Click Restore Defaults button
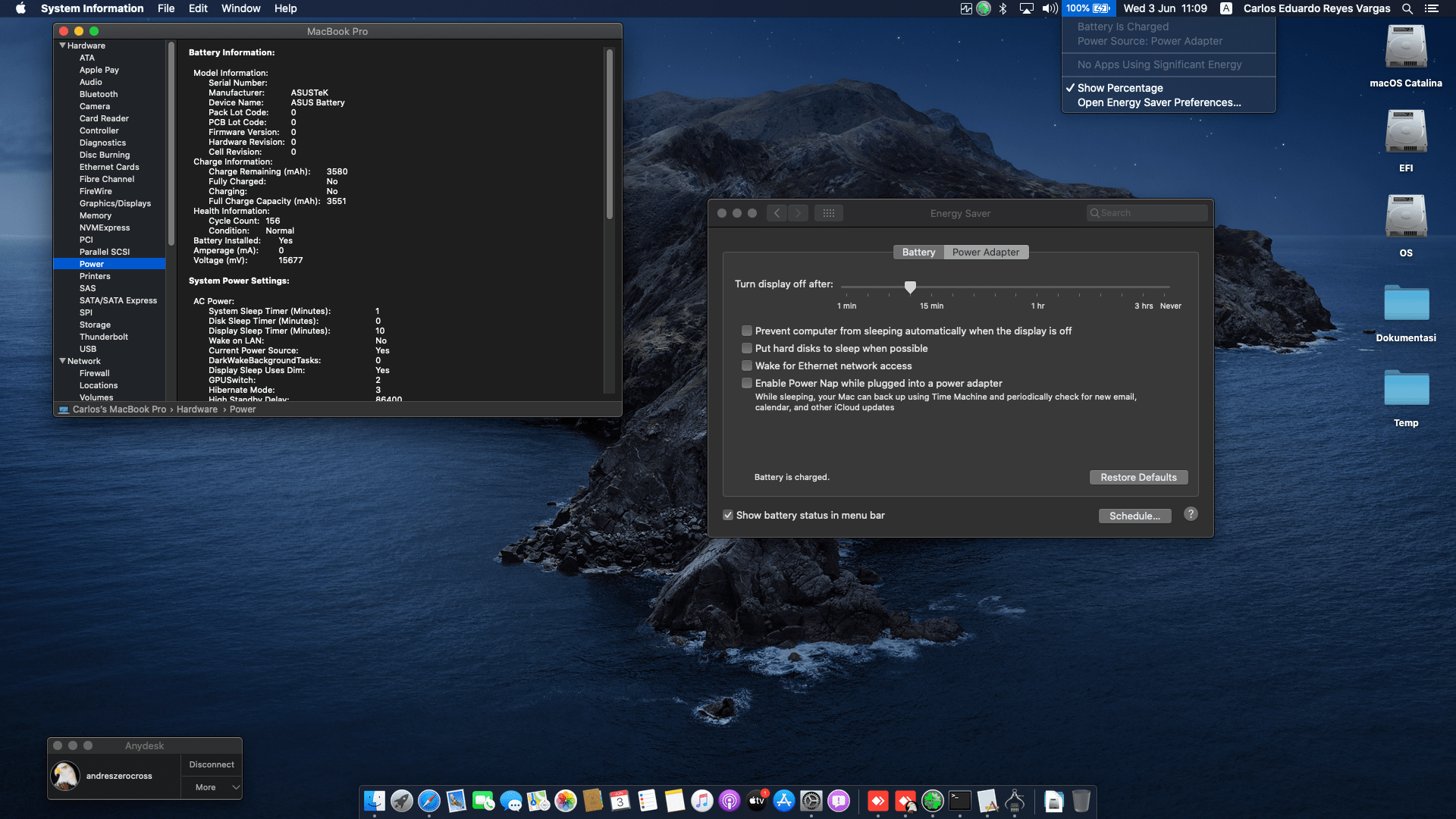 tap(1138, 477)
